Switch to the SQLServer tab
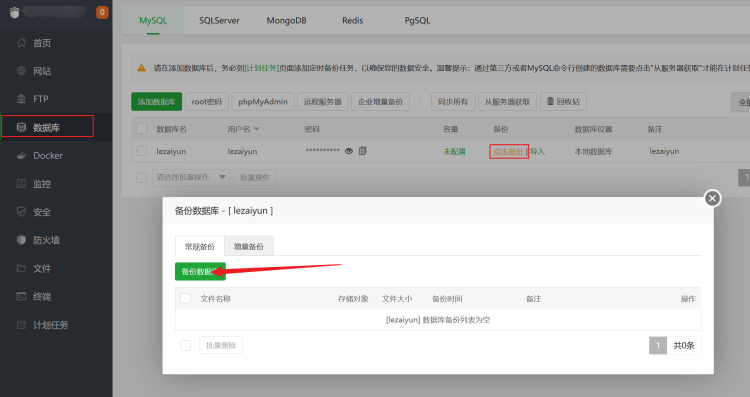The width and height of the screenshot is (750, 397). (x=219, y=21)
